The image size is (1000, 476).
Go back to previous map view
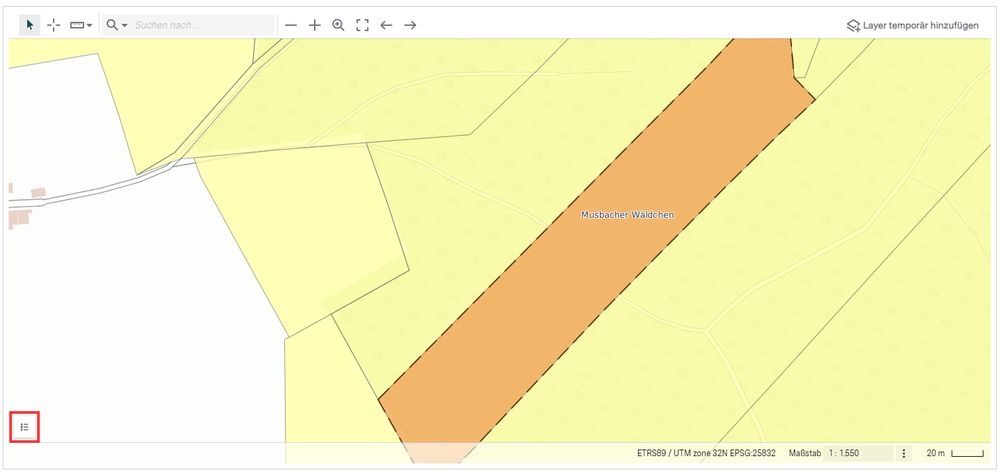[x=386, y=24]
